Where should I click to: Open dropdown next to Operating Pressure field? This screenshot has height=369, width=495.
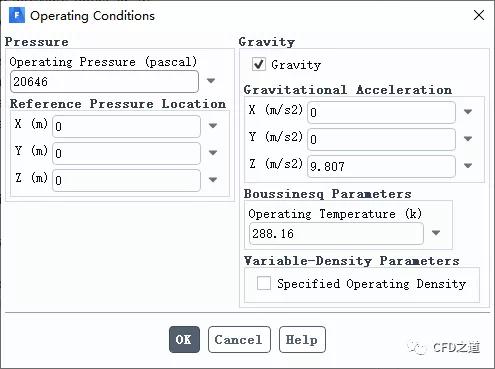click(x=211, y=81)
